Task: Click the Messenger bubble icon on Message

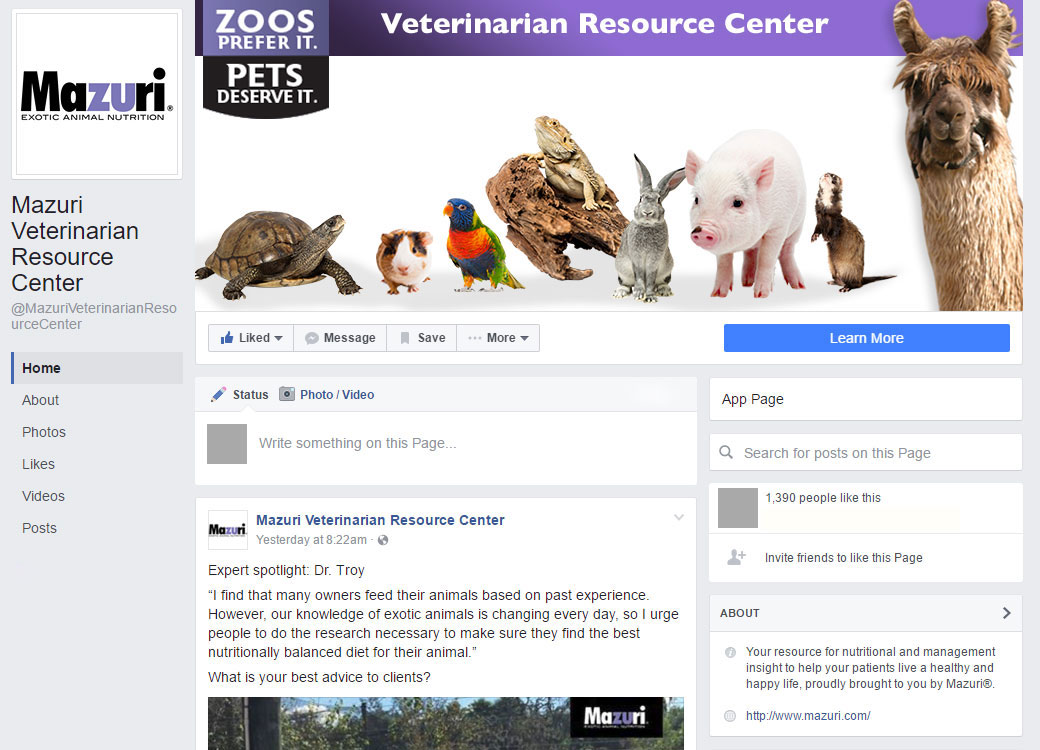Action: (x=312, y=338)
